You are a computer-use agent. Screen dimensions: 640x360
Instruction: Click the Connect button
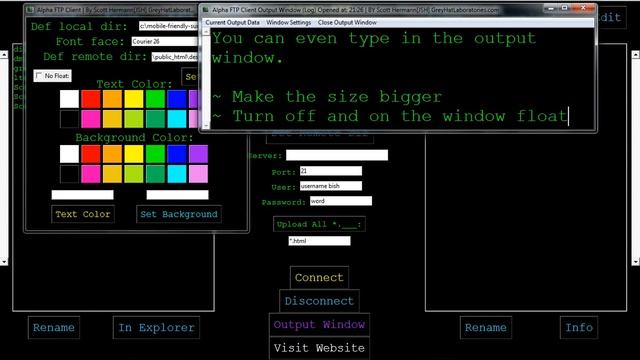tap(319, 278)
